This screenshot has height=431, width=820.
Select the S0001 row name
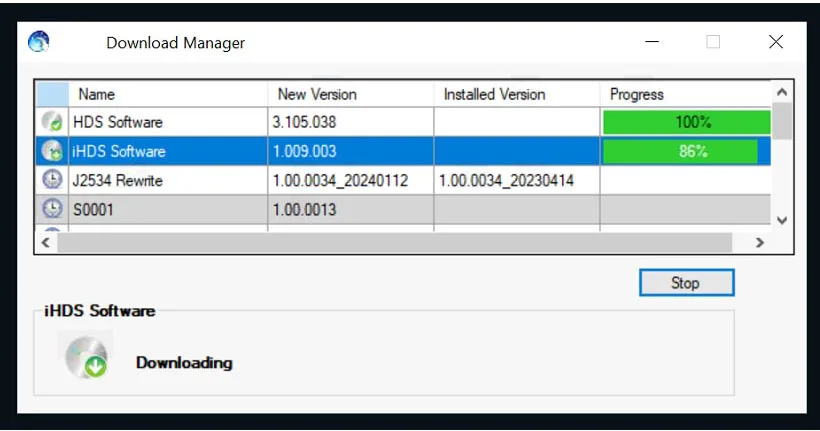click(93, 210)
